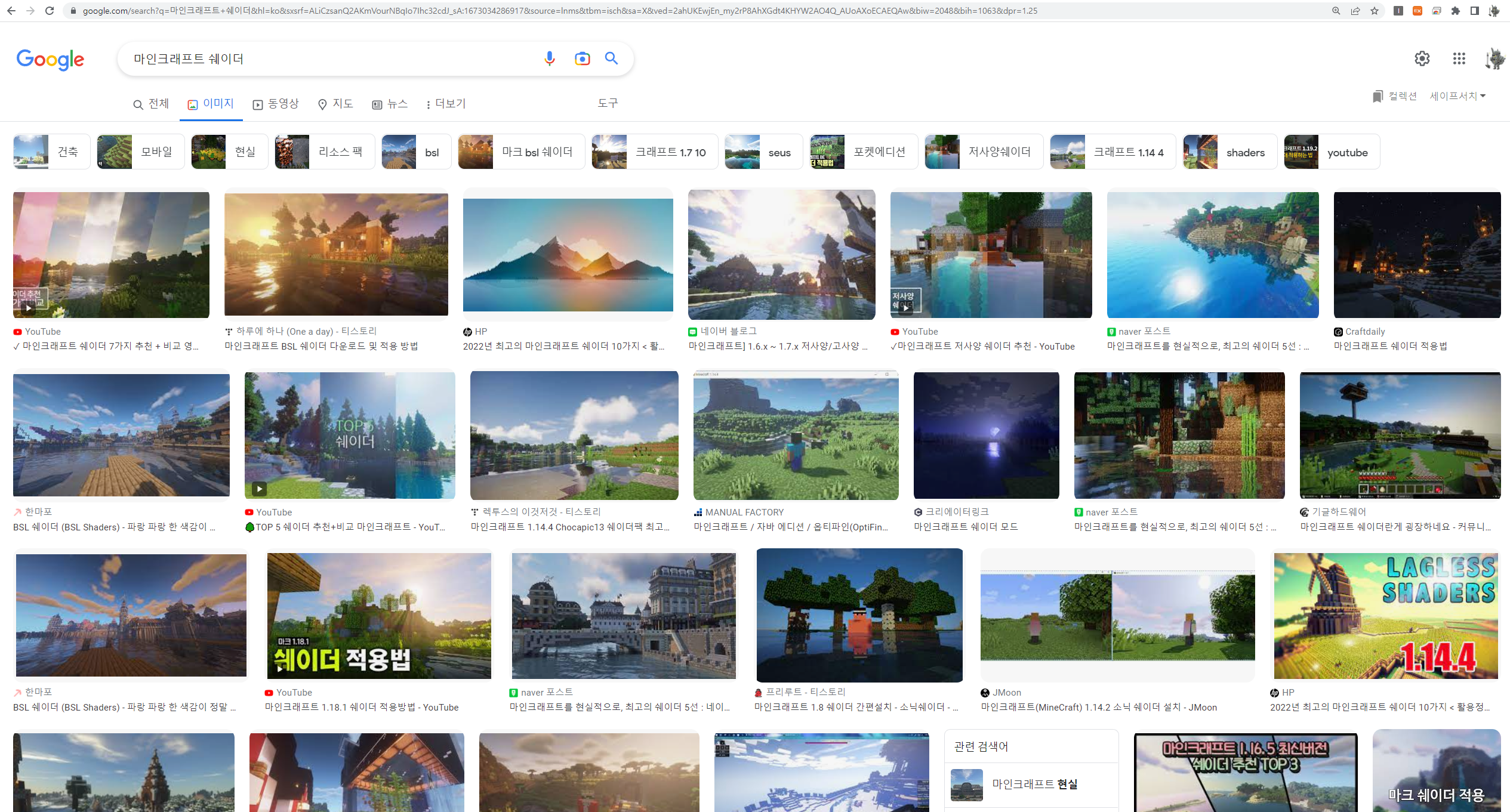Open link 마인크래프트 BSL 쉐이더 다운로드 및 적용 방법
The width and height of the screenshot is (1510, 812).
[321, 346]
